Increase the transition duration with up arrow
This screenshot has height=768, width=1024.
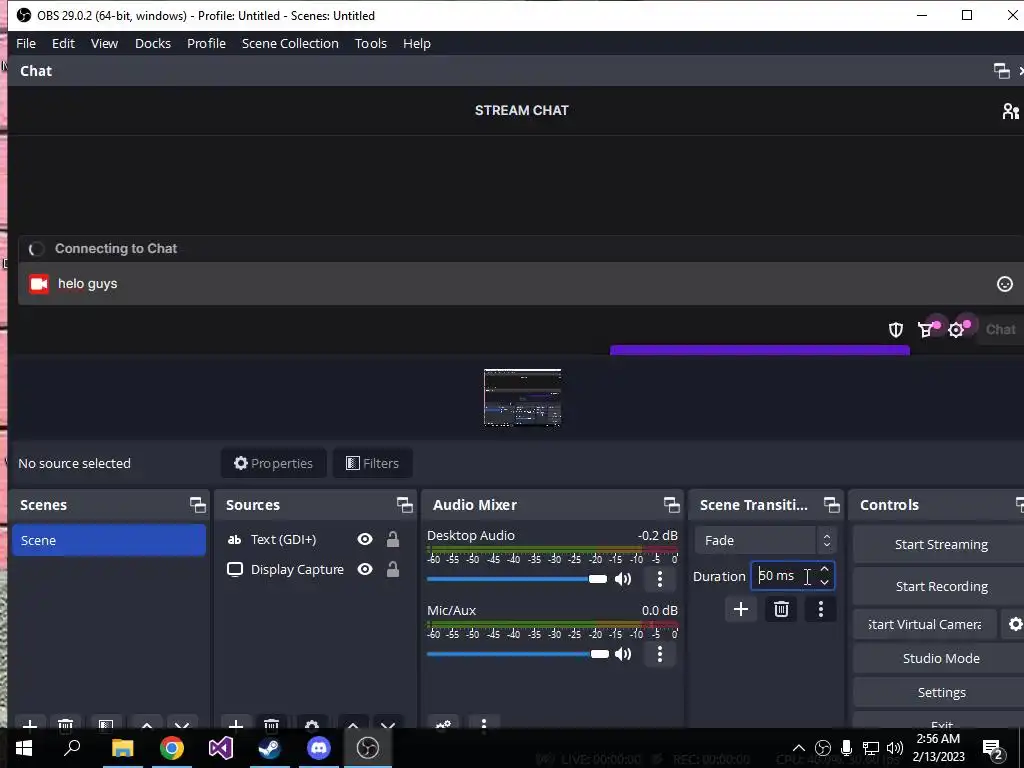pyautogui.click(x=825, y=569)
